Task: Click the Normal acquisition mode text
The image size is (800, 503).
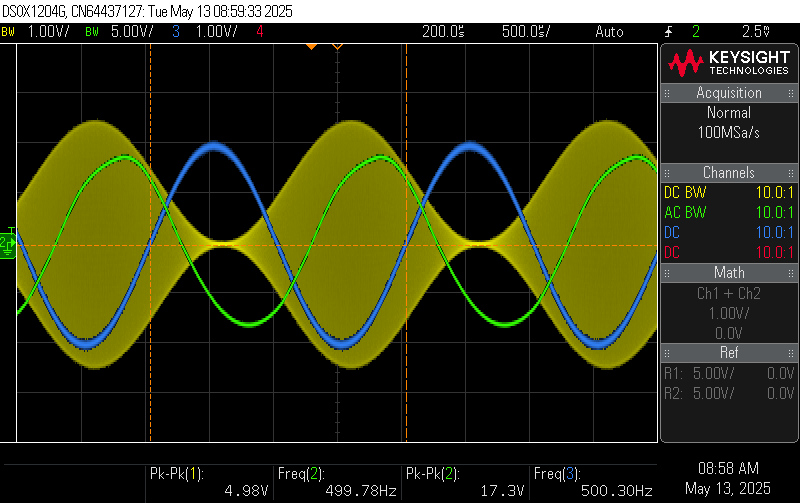Action: pyautogui.click(x=729, y=113)
